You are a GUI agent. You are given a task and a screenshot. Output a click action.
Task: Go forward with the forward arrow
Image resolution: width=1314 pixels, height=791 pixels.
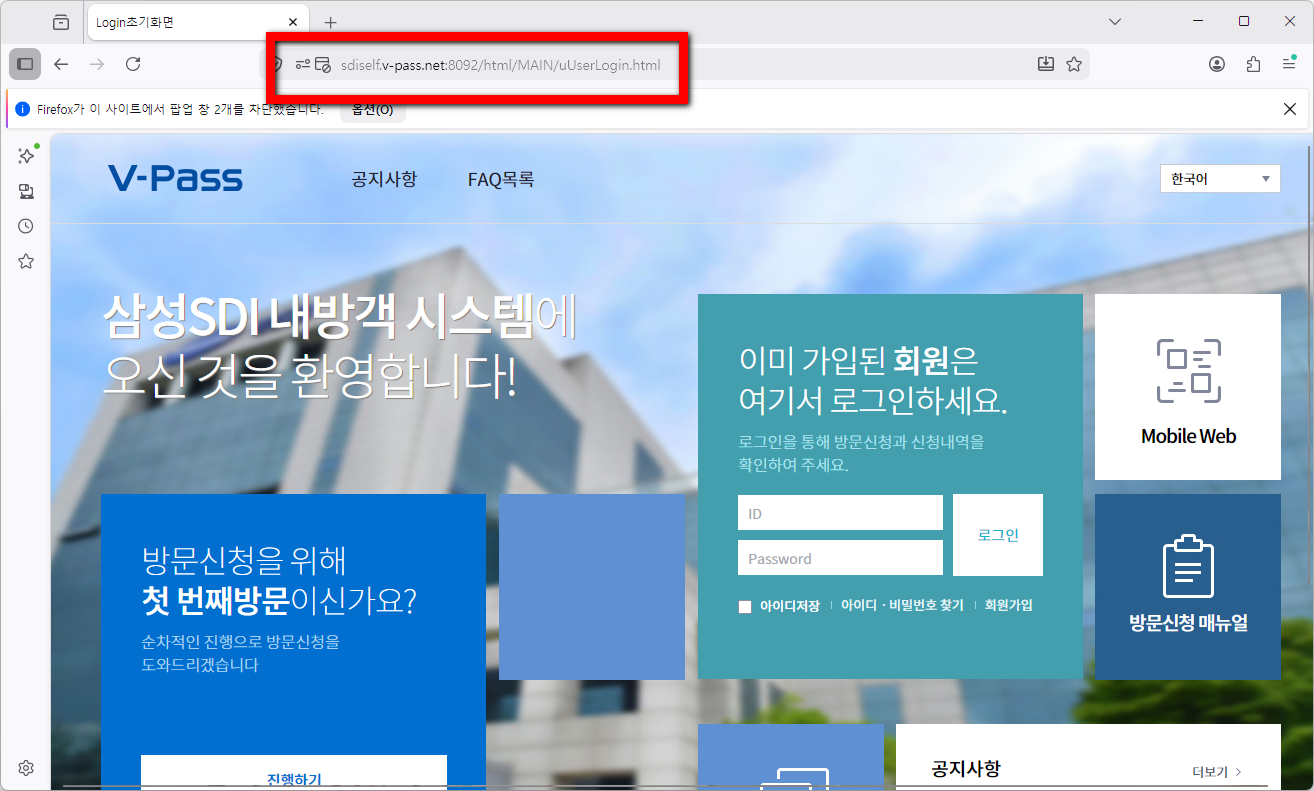(97, 64)
